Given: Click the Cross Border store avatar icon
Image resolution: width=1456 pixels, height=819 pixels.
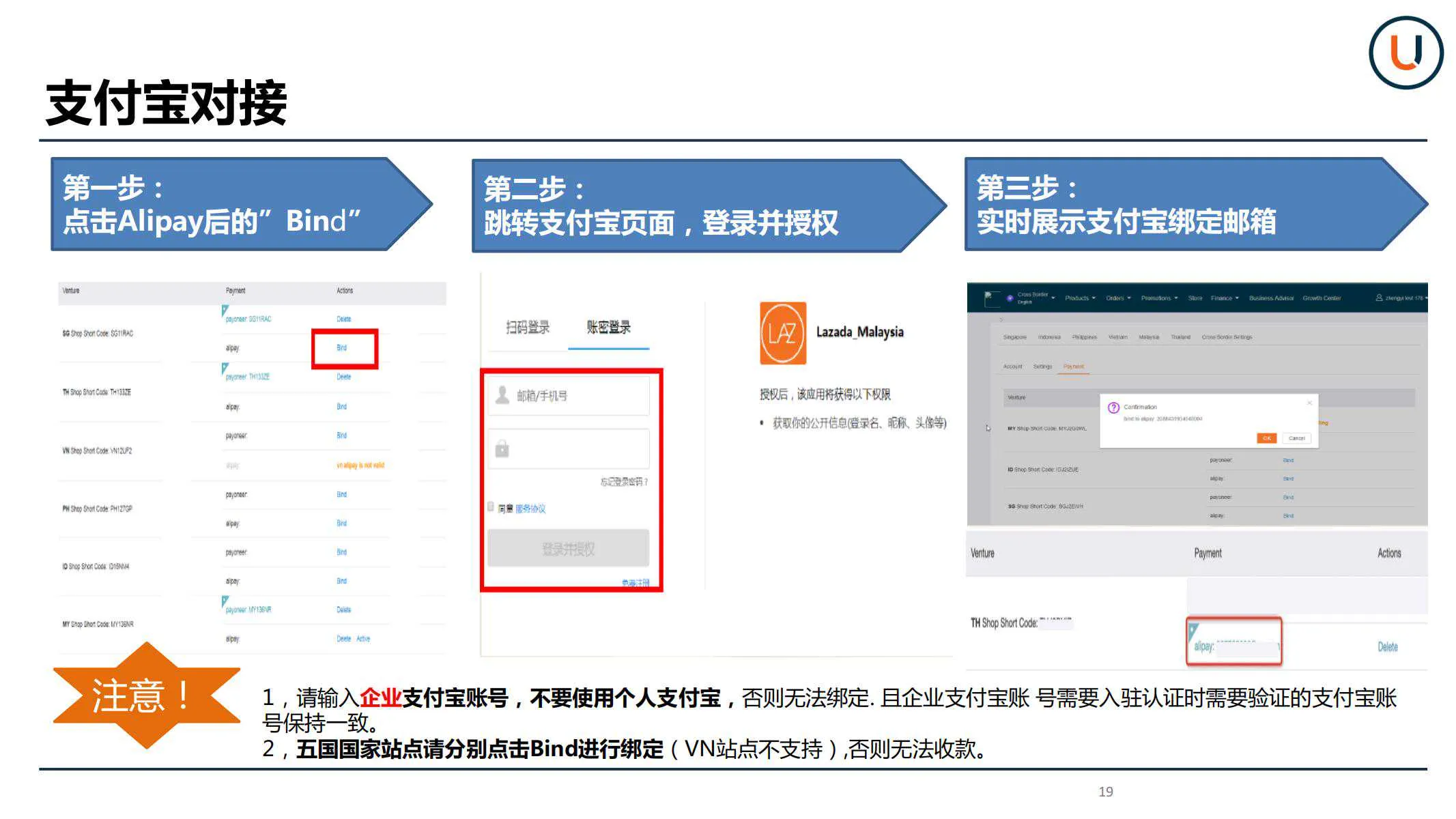Looking at the screenshot, I should 1009,297.
